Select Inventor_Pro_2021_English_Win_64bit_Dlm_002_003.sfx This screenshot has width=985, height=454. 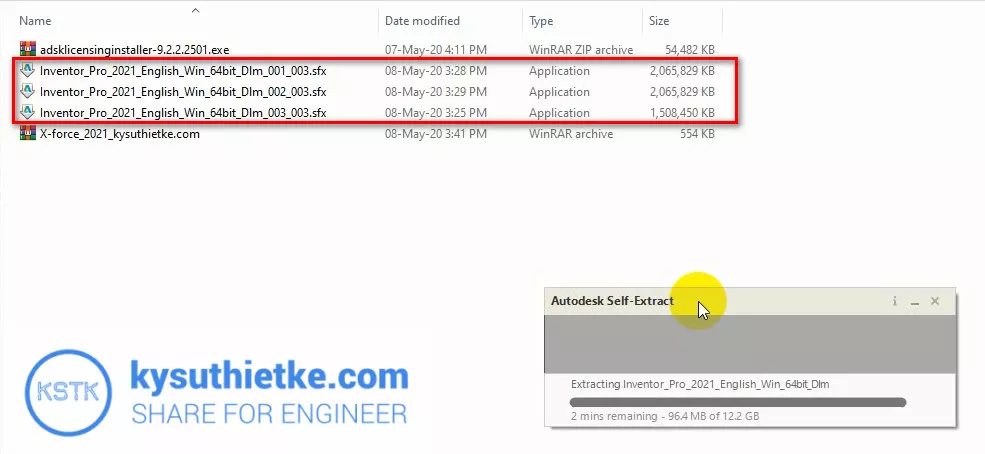(183, 92)
